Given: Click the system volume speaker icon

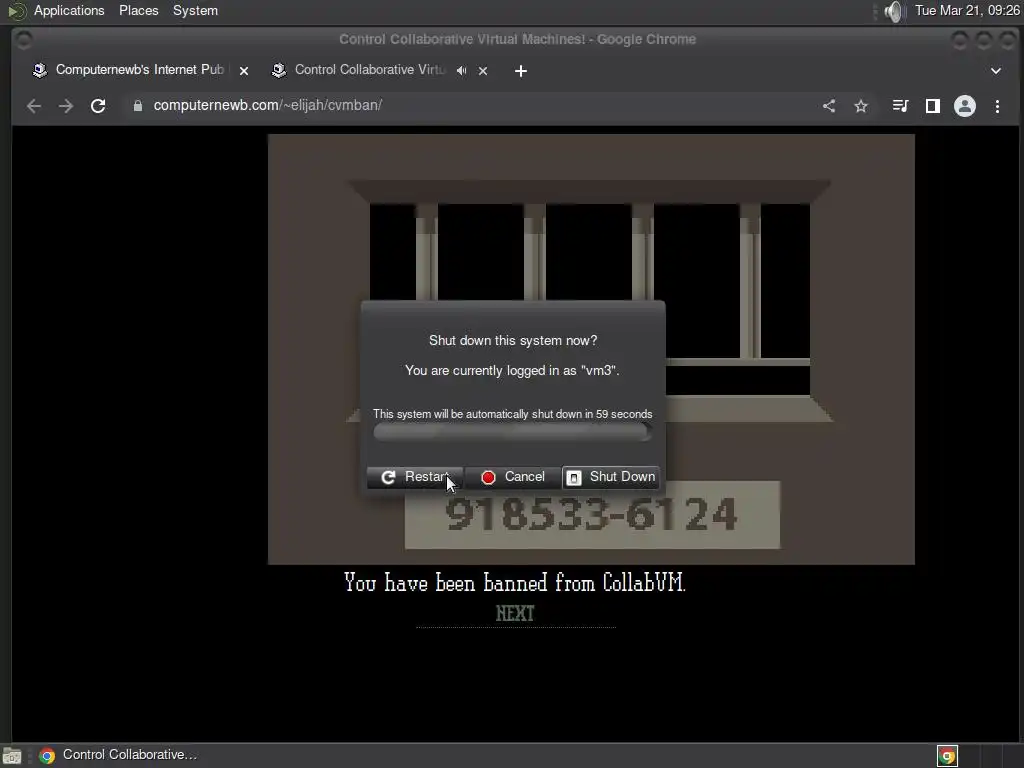Looking at the screenshot, I should tap(893, 11).
